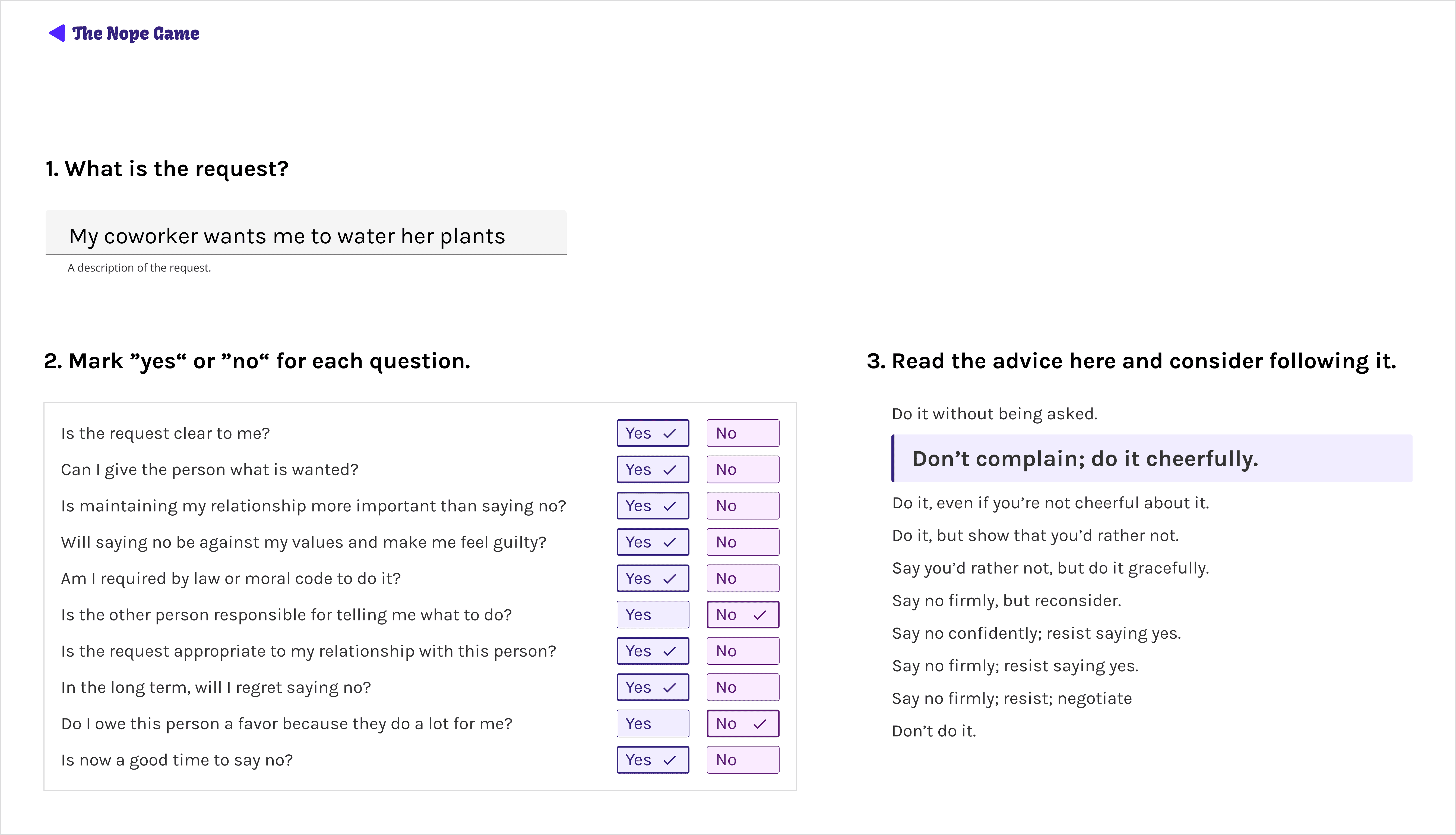
Task: Select No for 'Is the request clear to me?'
Action: point(743,433)
